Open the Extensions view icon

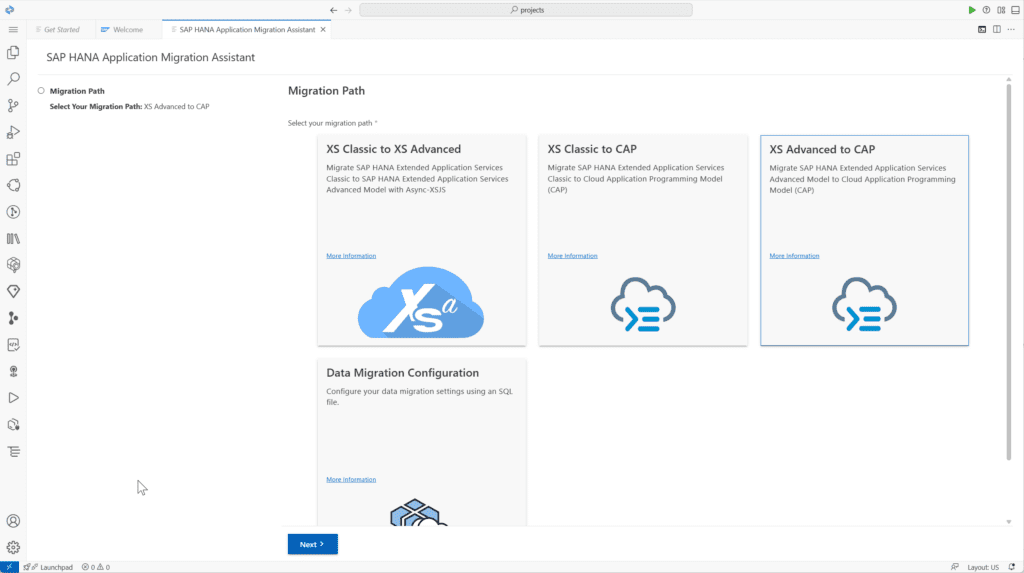13,158
